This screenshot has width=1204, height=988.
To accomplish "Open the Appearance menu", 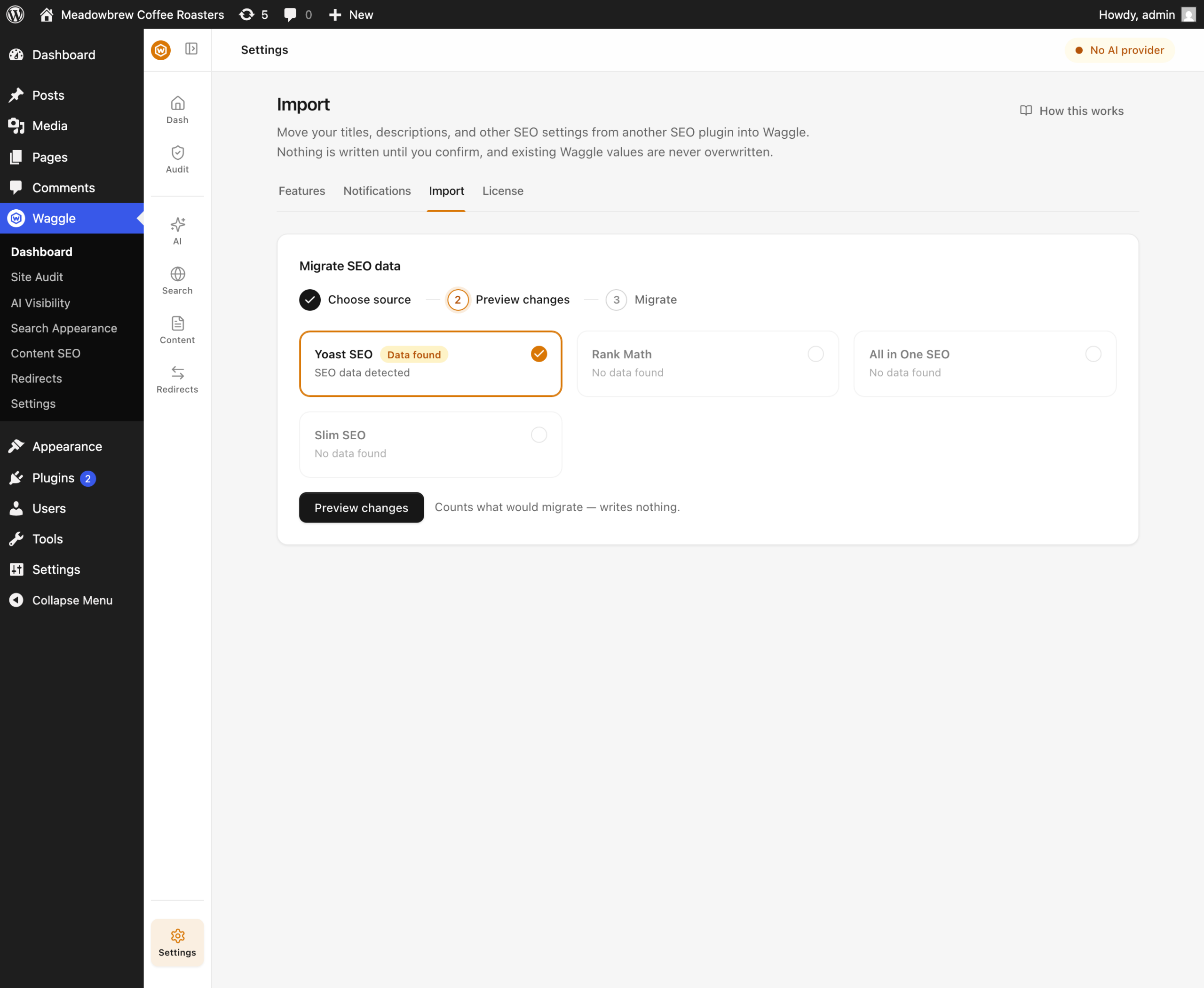I will tap(72, 447).
